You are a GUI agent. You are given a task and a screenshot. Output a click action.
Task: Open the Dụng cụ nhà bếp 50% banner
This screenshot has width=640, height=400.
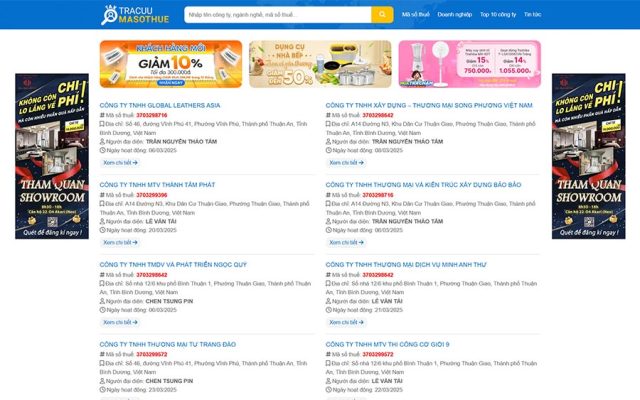pyautogui.click(x=320, y=64)
